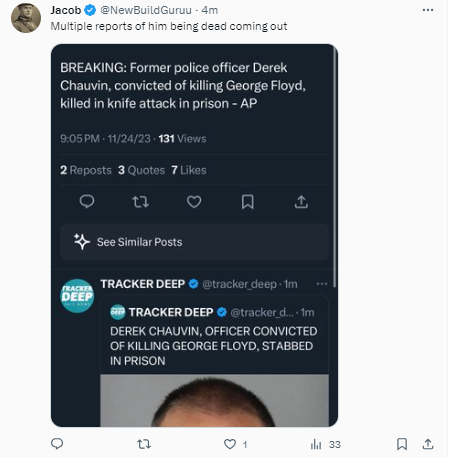
Task: View analytics showing 33 views
Action: [325, 444]
